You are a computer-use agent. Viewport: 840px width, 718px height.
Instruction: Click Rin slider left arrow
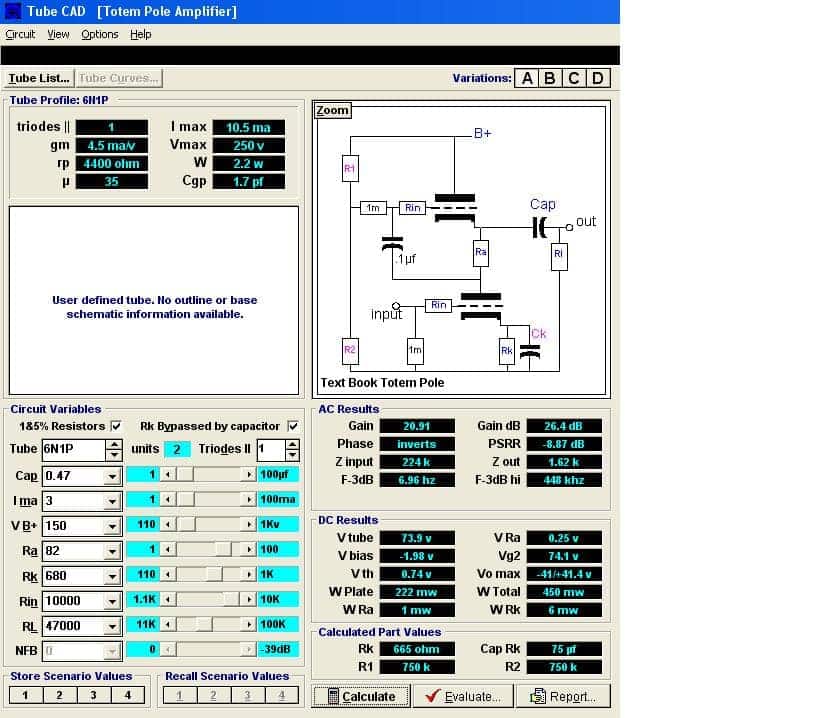click(168, 599)
